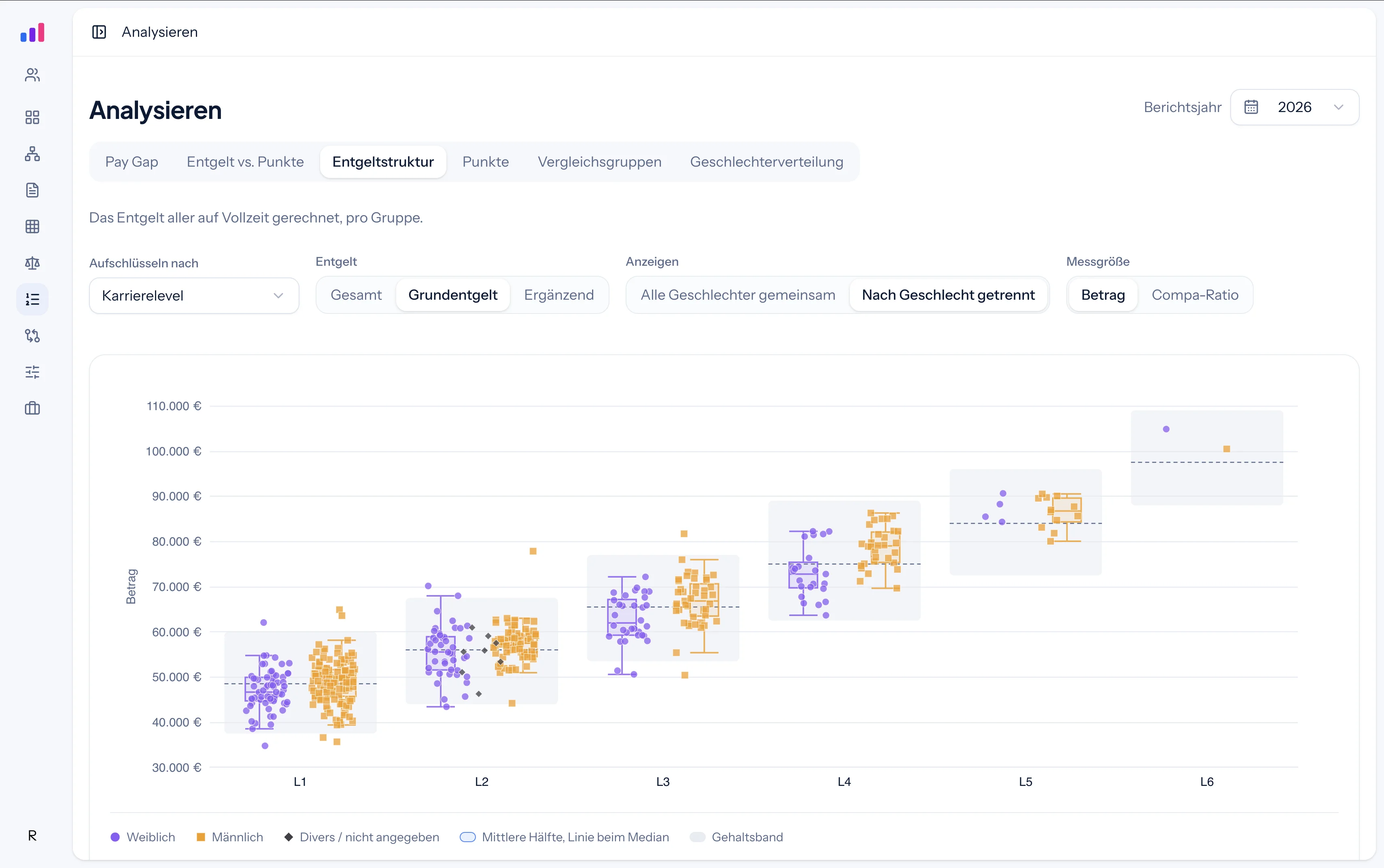Open the Karrierelevel dropdown

pyautogui.click(x=194, y=296)
